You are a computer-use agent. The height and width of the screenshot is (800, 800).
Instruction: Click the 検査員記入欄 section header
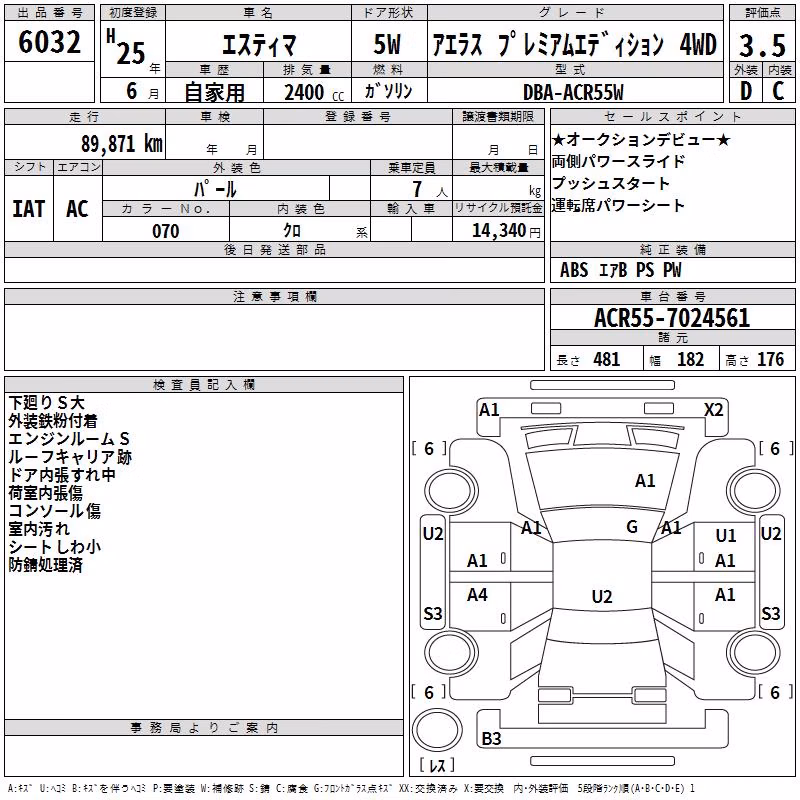[204, 385]
